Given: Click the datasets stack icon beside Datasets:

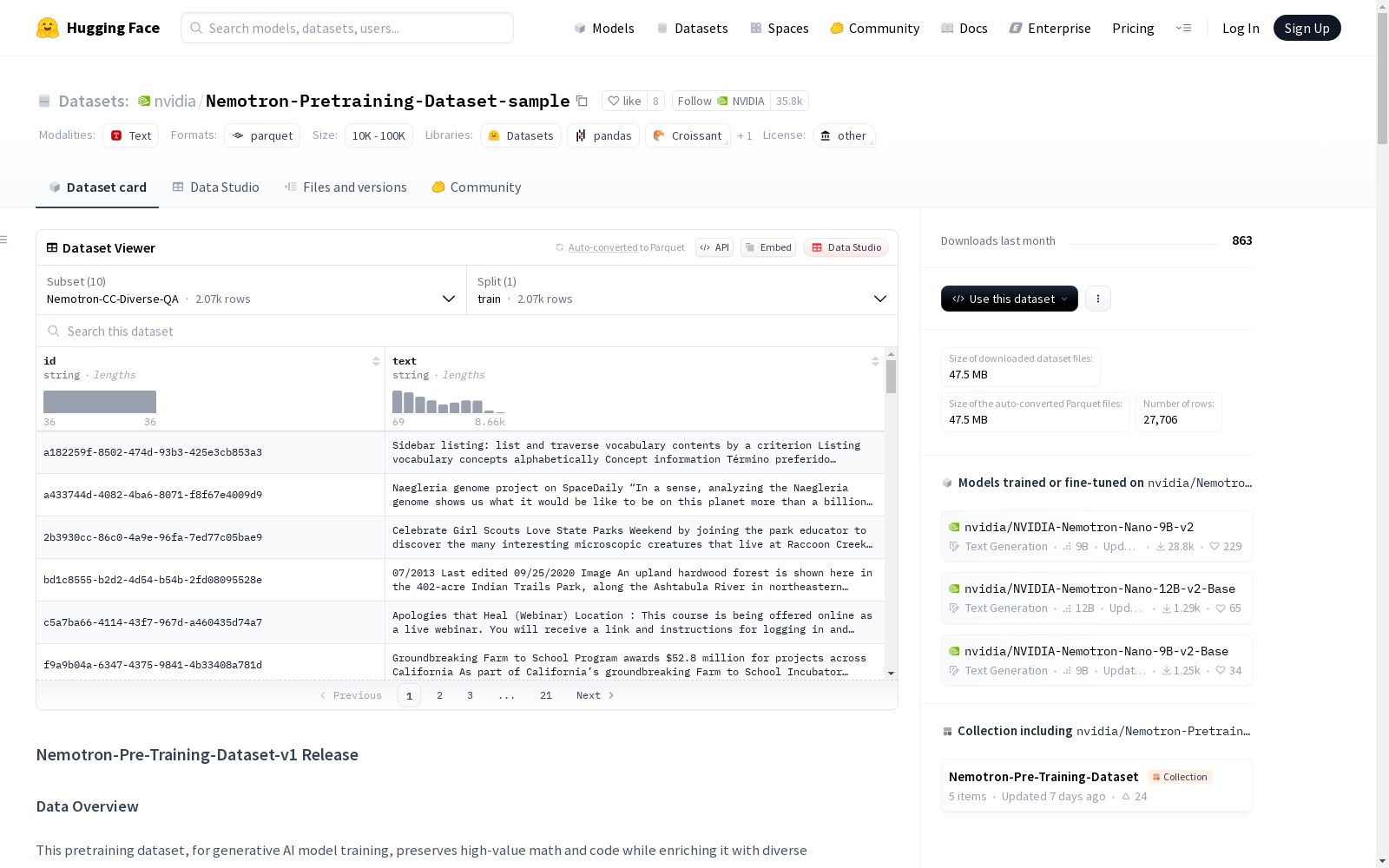Looking at the screenshot, I should tap(44, 101).
